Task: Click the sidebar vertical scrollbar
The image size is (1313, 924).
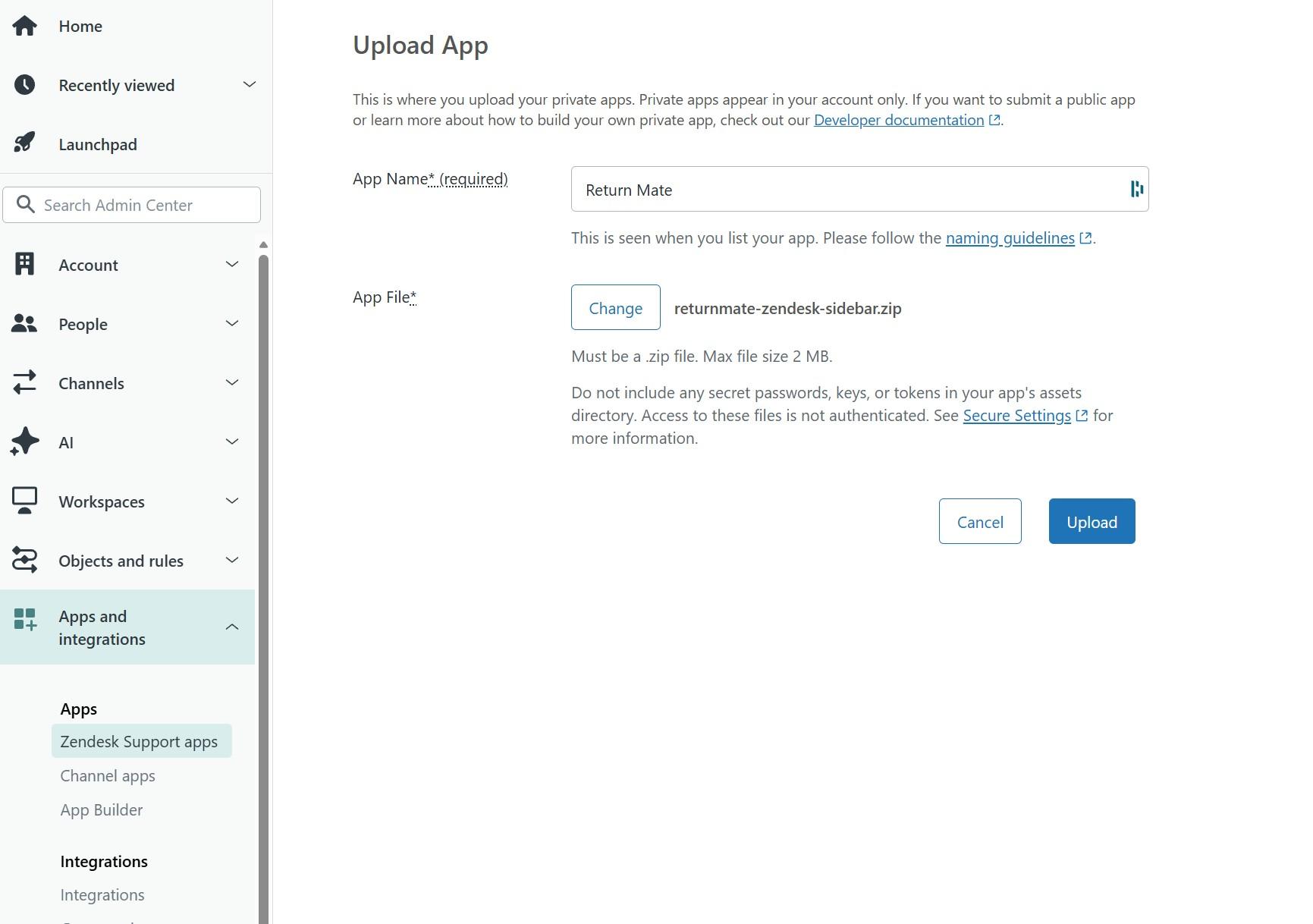Action: point(263,589)
